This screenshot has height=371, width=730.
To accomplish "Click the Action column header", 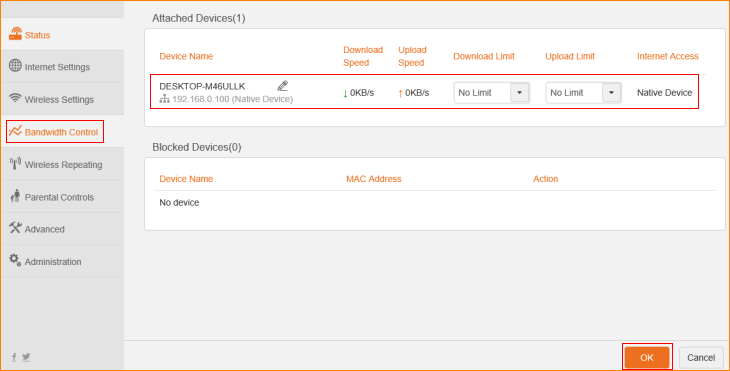I will point(545,179).
